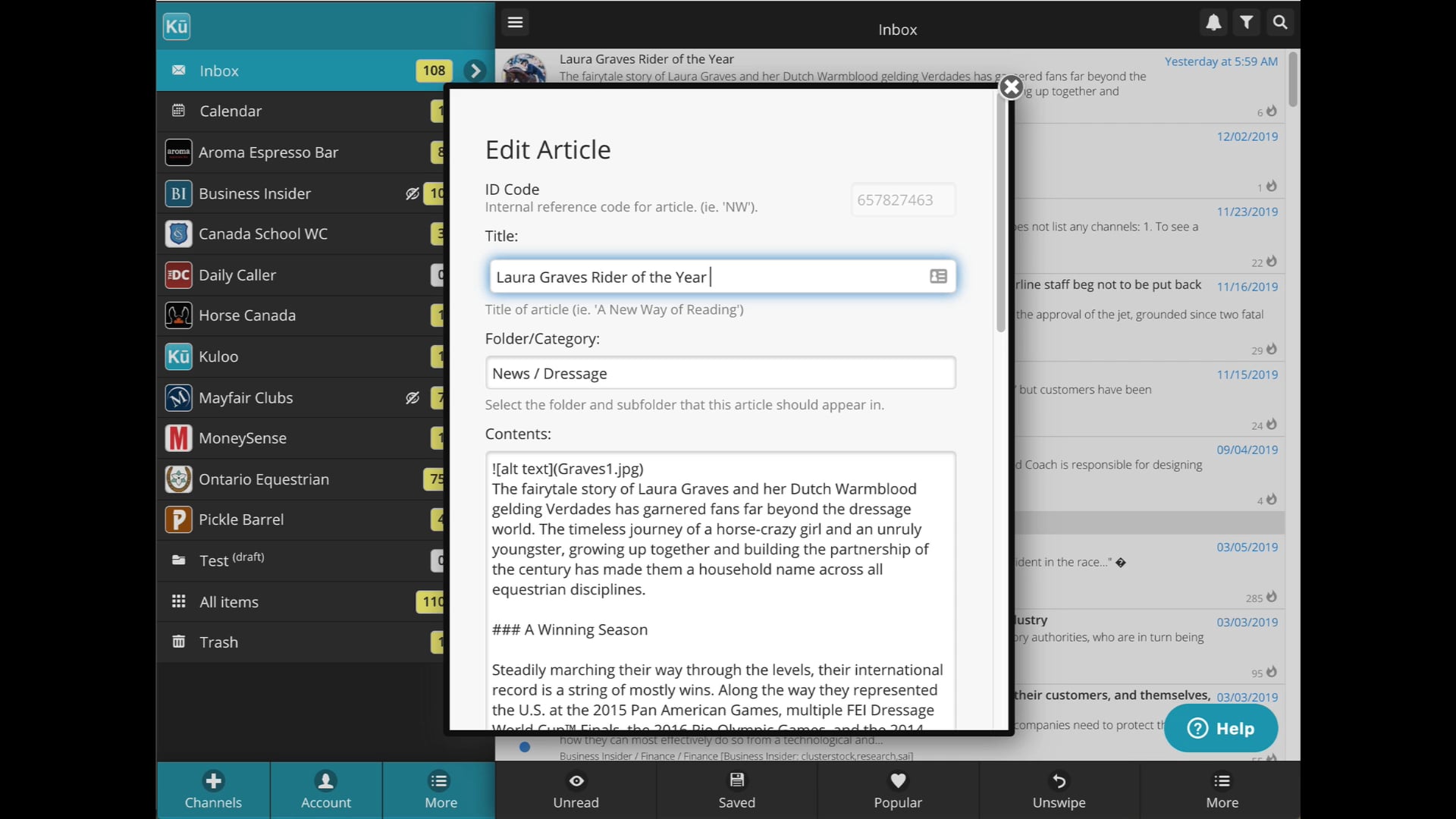Image resolution: width=1456 pixels, height=819 pixels.
Task: Click the Edit Article dialog scrollbar
Action: (x=1001, y=212)
